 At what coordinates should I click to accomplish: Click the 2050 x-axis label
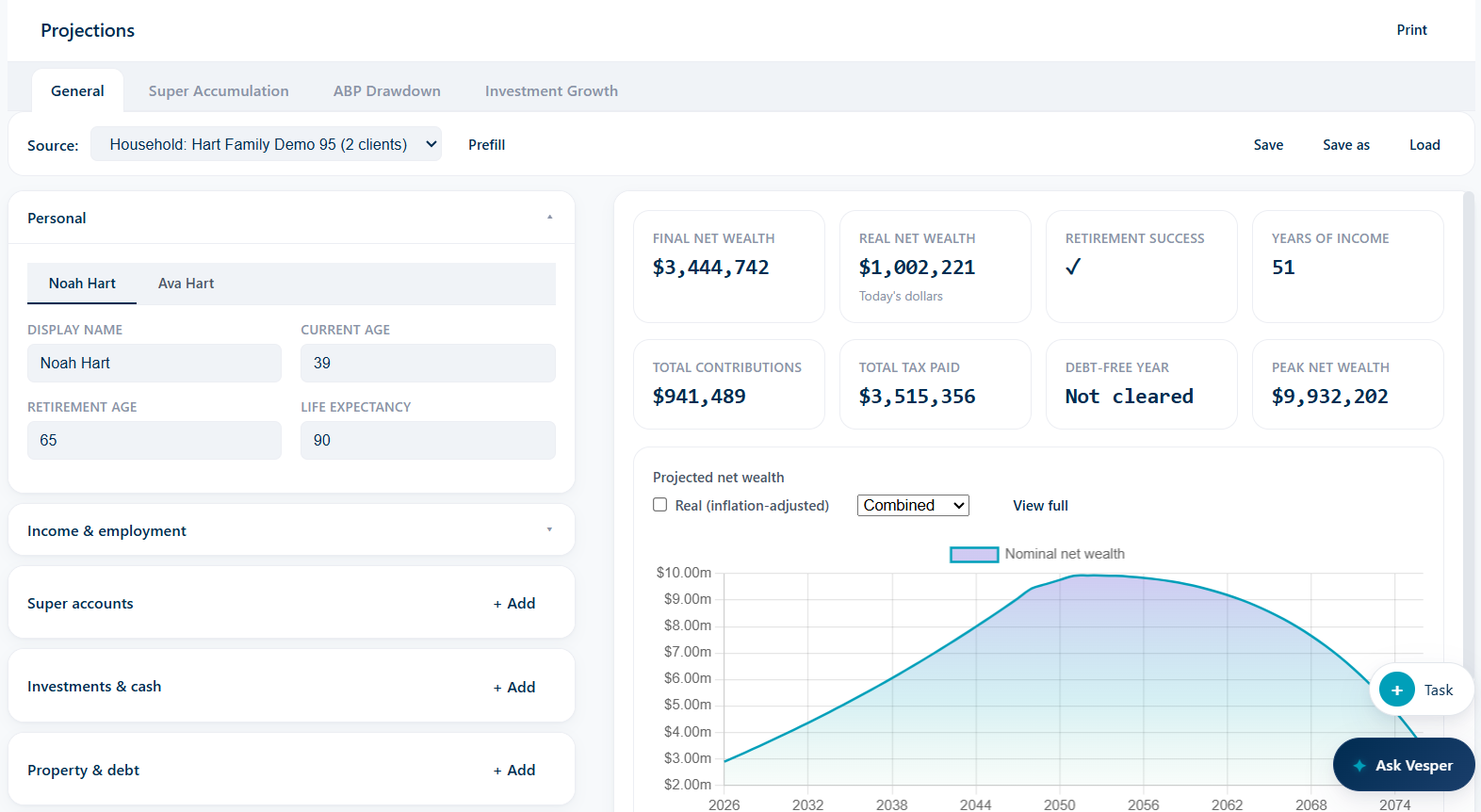click(1059, 804)
